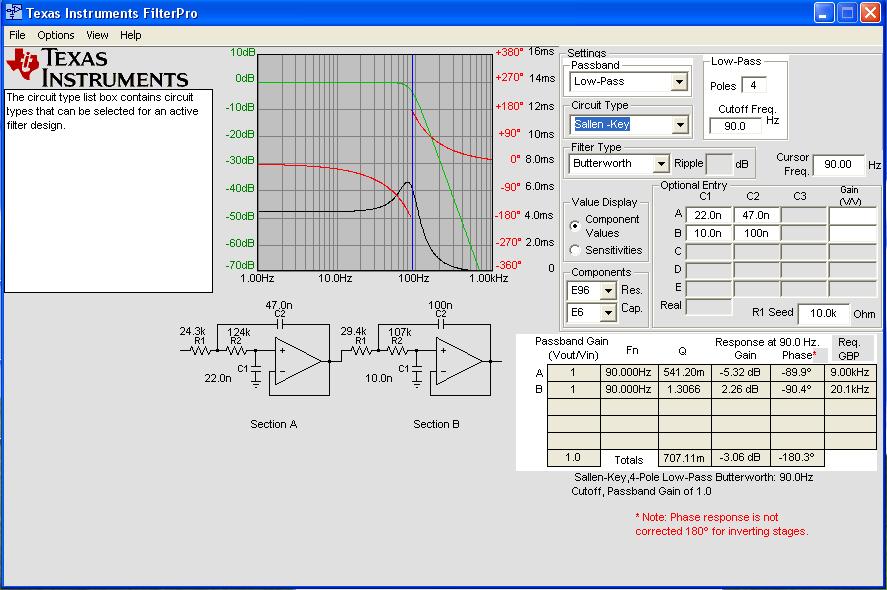
Task: Click the Gain (V/V) field for row B
Action: (852, 233)
